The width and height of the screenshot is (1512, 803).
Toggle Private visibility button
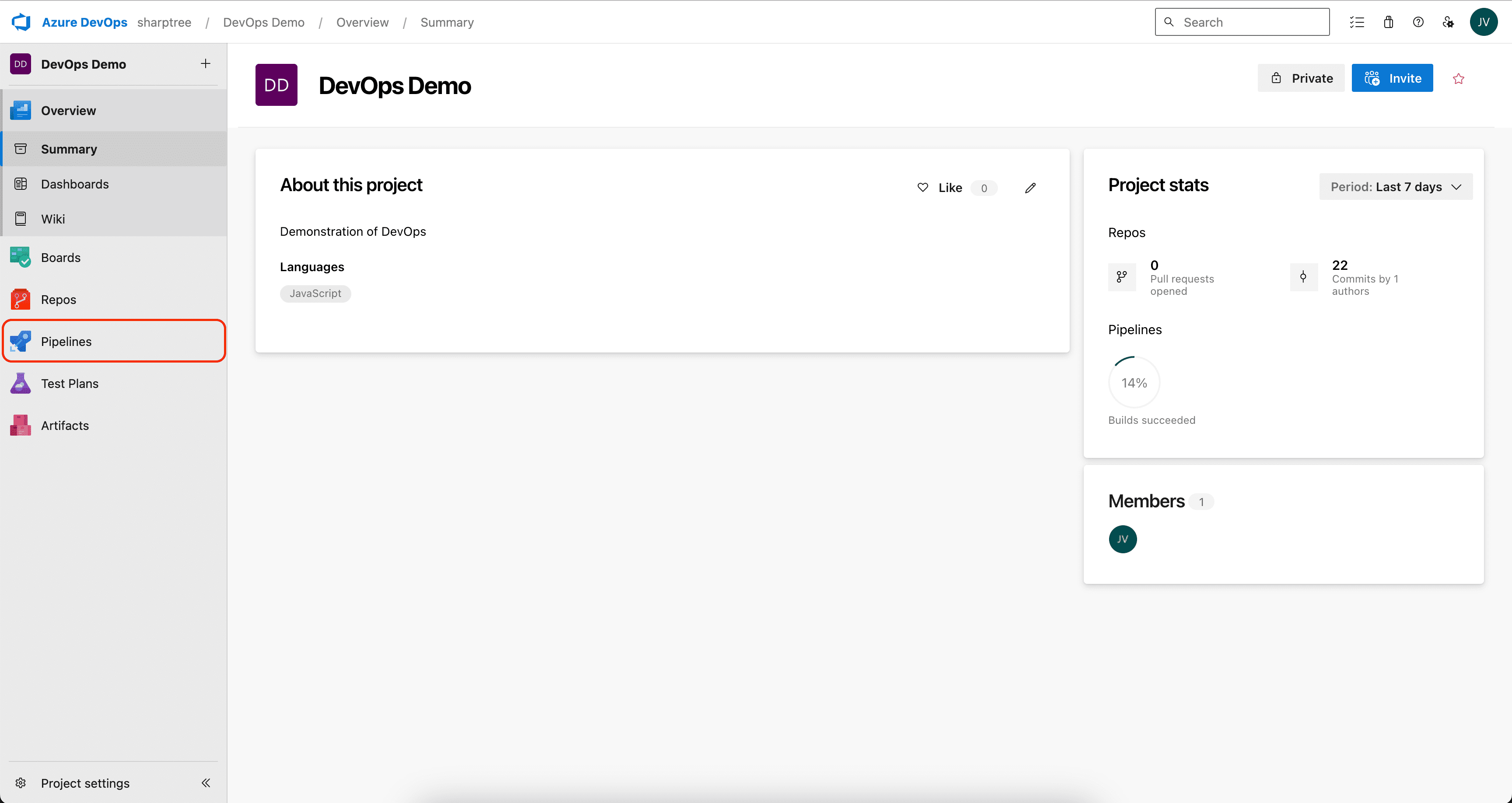coord(1301,78)
